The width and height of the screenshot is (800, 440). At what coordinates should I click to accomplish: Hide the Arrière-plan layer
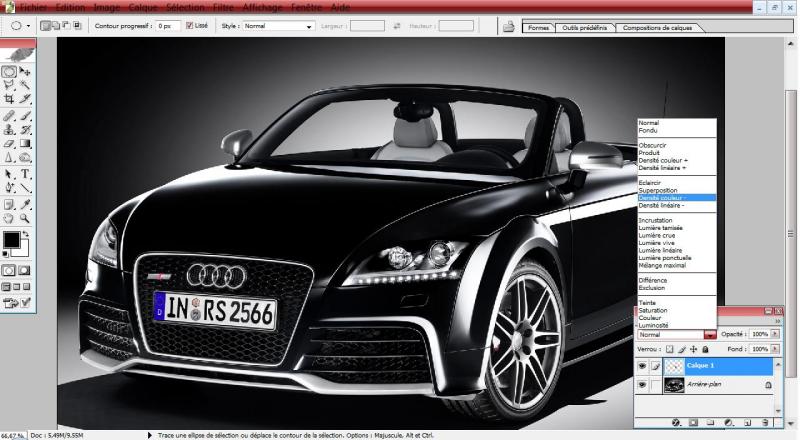(642, 385)
